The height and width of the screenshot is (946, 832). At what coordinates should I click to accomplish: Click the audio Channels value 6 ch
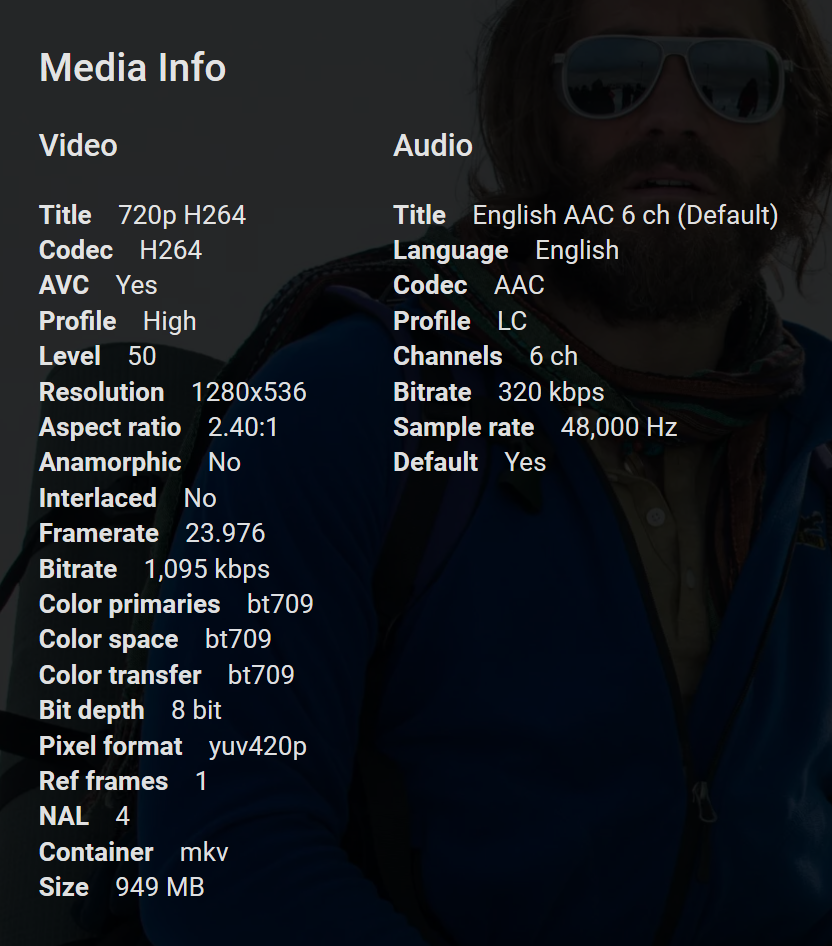(553, 356)
